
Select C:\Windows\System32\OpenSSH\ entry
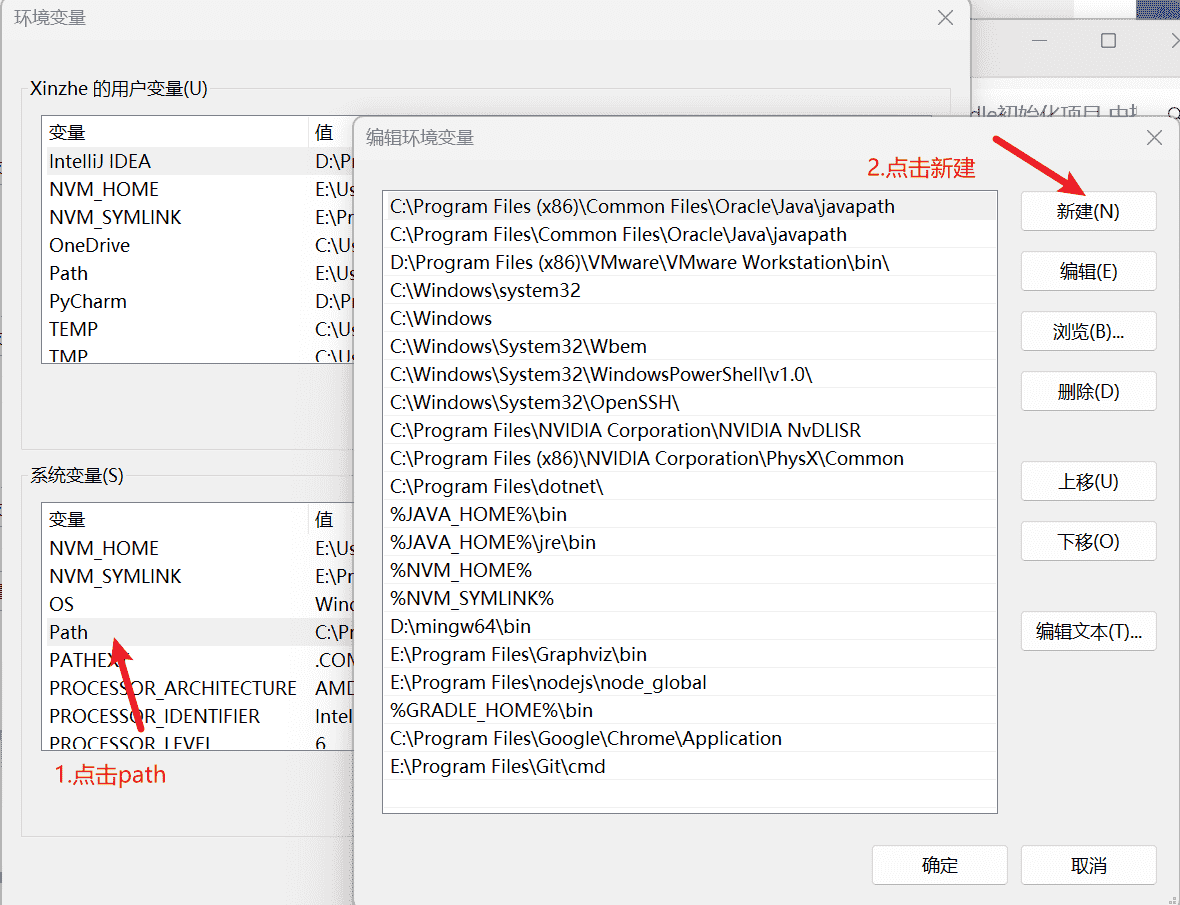click(x=534, y=403)
